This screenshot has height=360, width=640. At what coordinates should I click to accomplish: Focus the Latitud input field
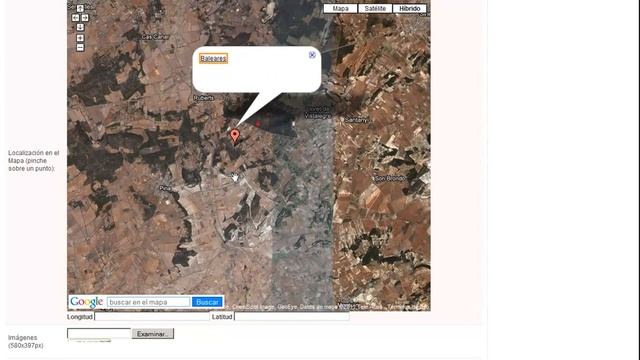point(292,317)
